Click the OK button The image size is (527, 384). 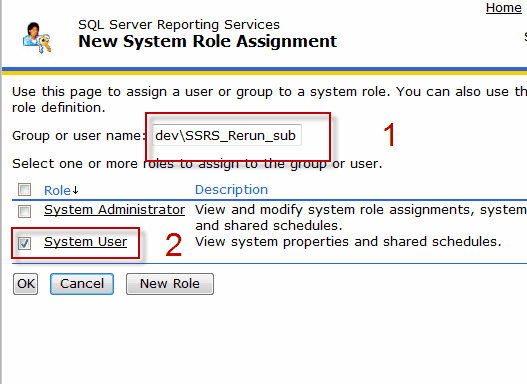click(26, 284)
